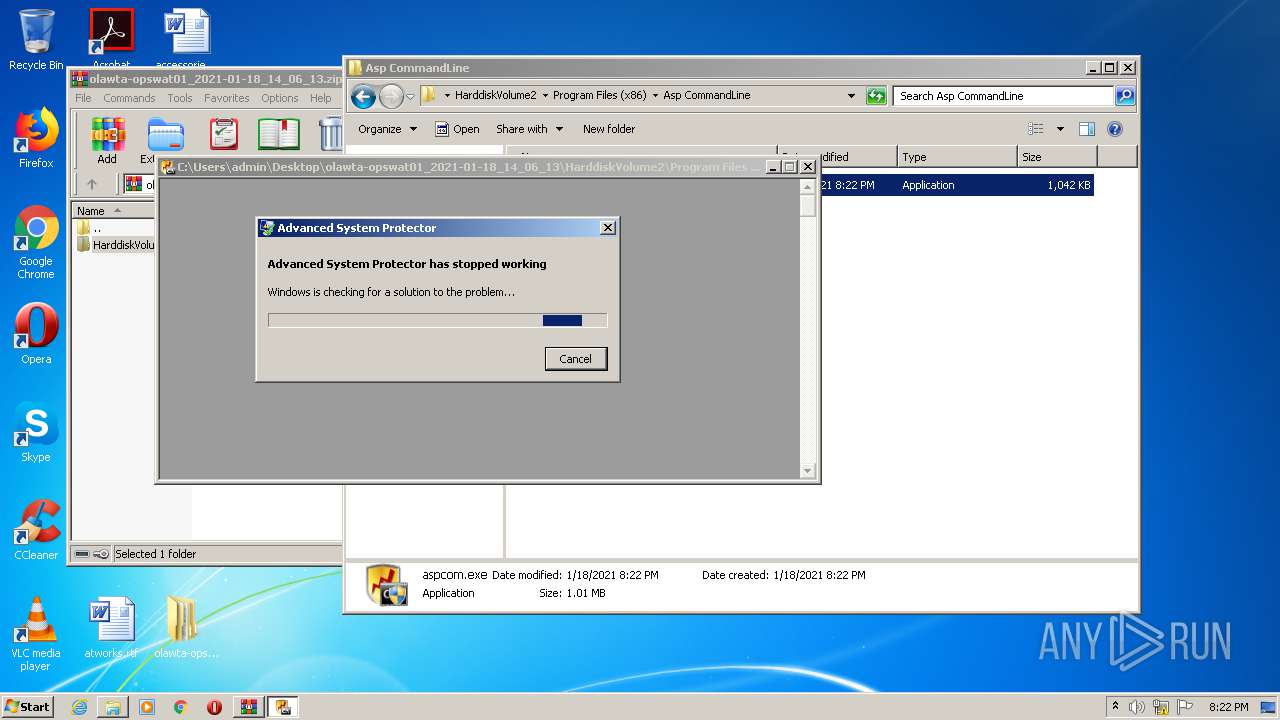
Task: Select HarddiskVolume folder in WinRAR list
Action: pos(115,245)
